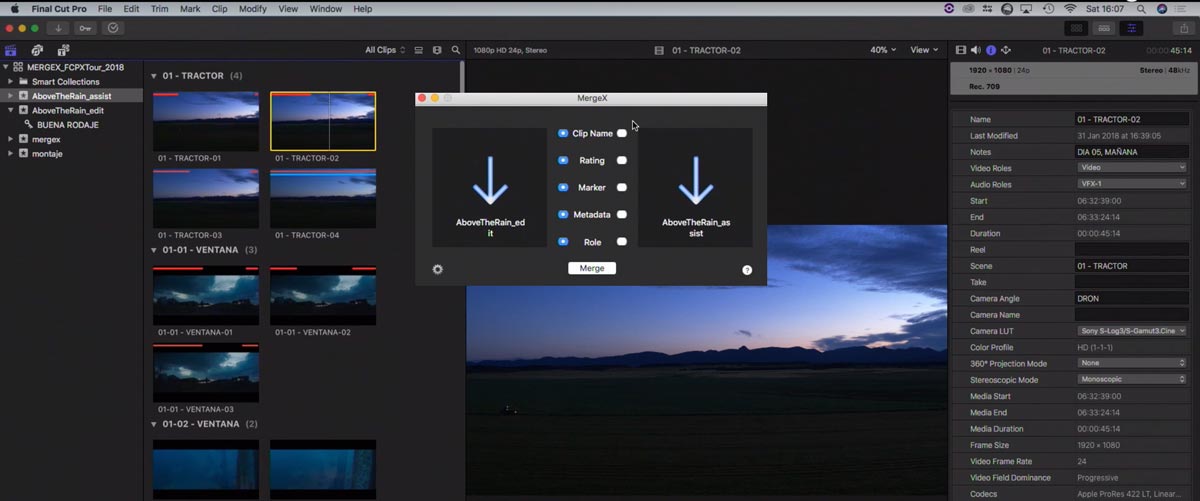Open the video inspector filmstrip icon
Screen dimensions: 1200x501
click(961, 50)
